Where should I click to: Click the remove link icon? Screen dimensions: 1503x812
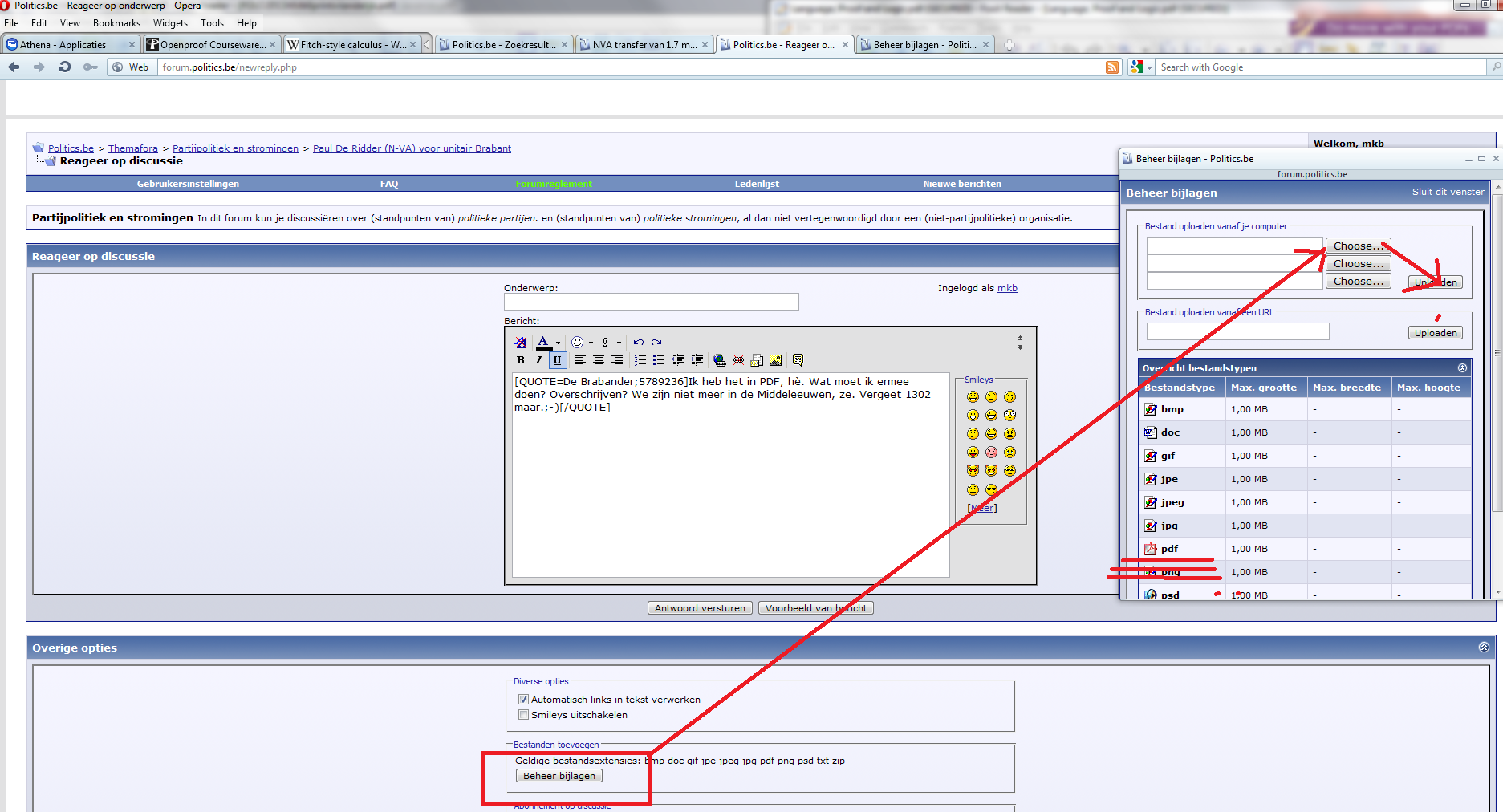point(738,360)
